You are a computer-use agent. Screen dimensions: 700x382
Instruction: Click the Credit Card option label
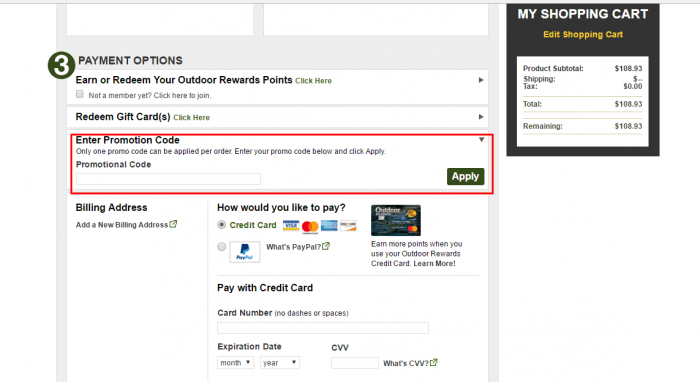tap(253, 225)
